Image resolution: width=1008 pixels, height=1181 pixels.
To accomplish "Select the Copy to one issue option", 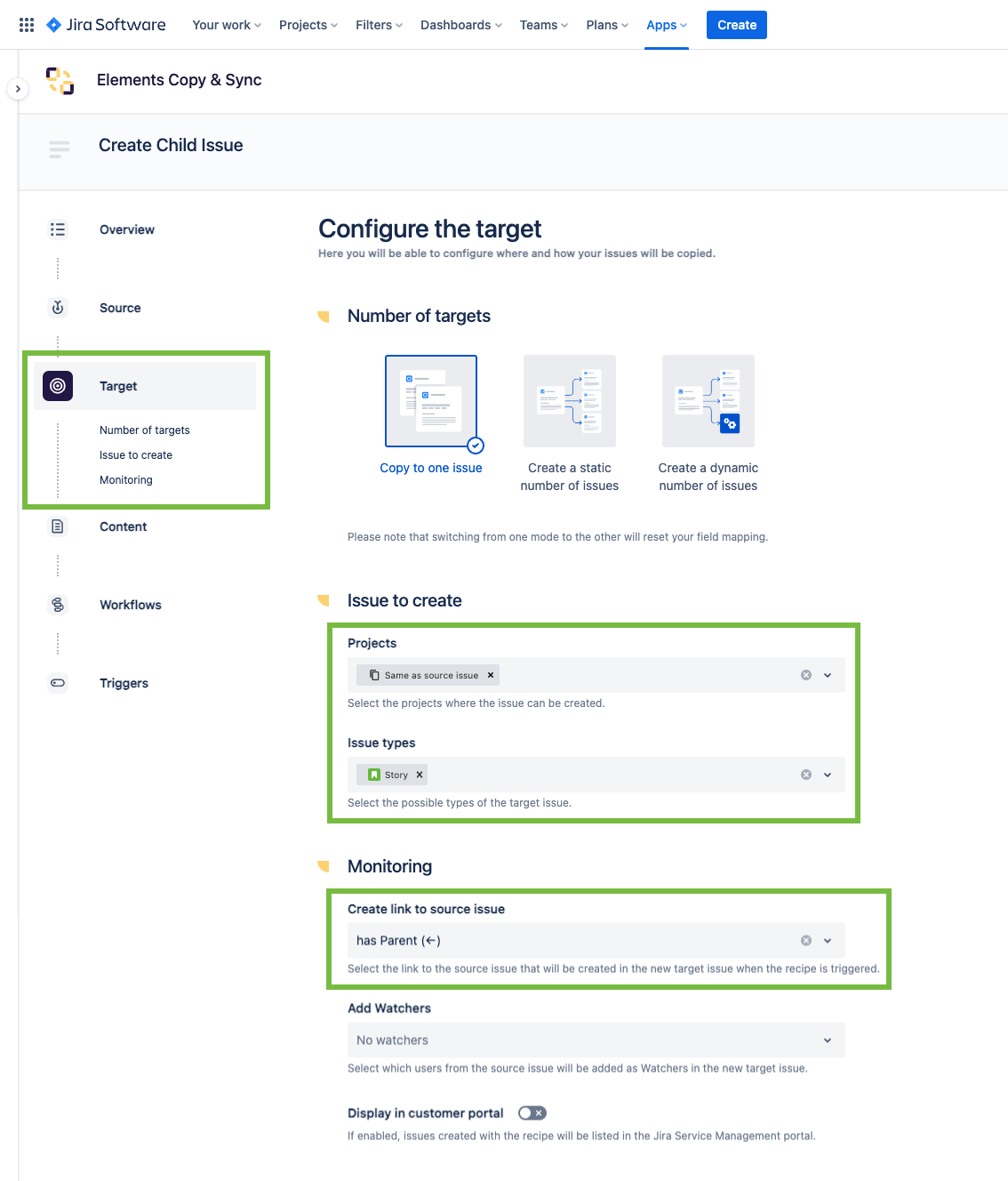I will coord(431,402).
